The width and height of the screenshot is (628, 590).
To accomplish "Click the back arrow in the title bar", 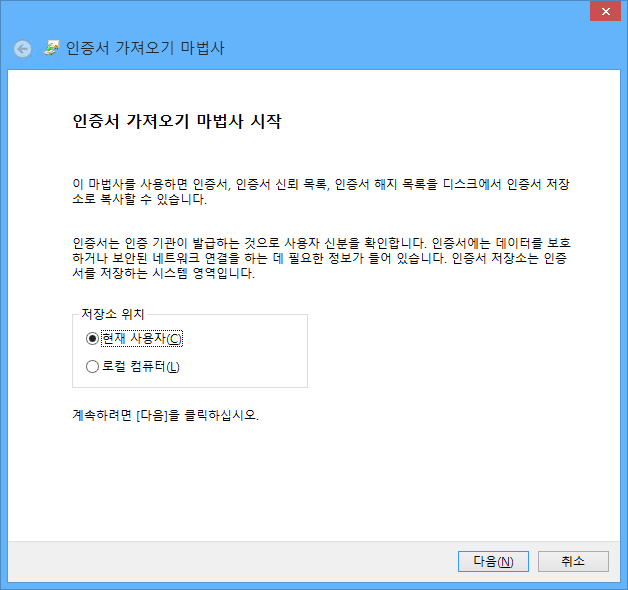I will pos(22,49).
